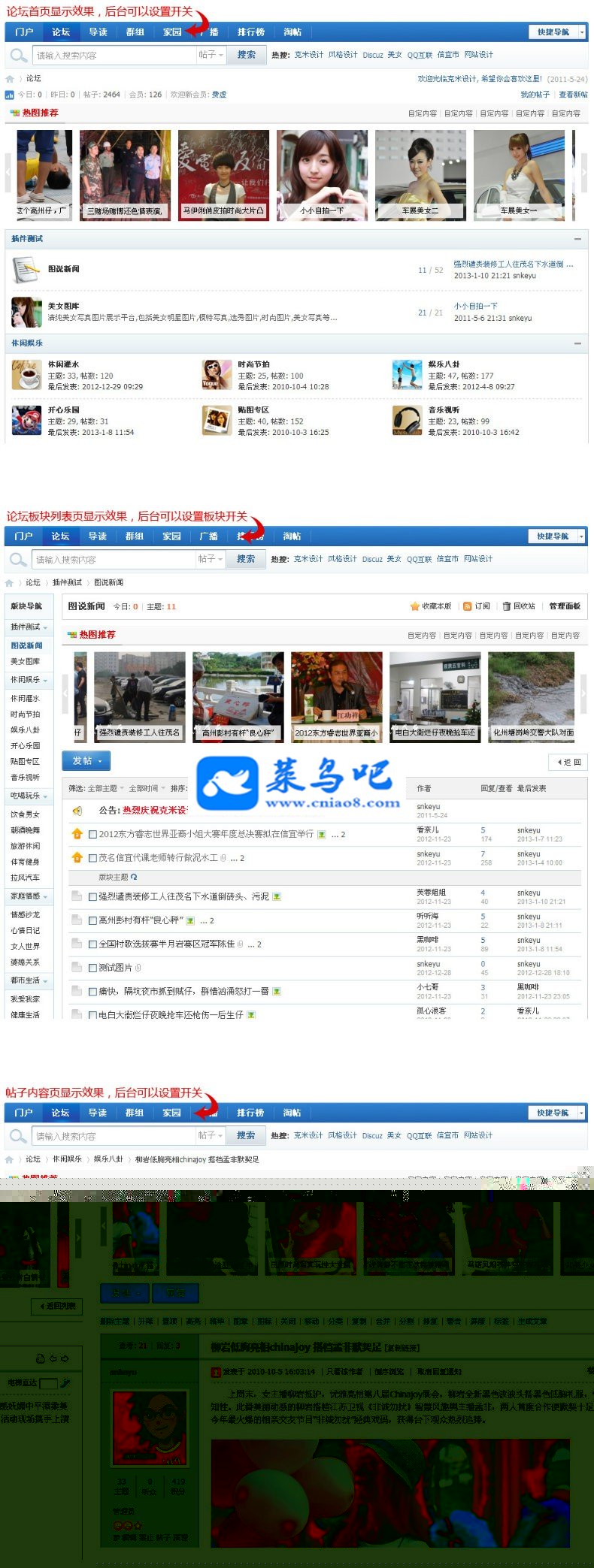
Task: Click the magnifier search icon in the top screenshot
Action: [x=17, y=55]
